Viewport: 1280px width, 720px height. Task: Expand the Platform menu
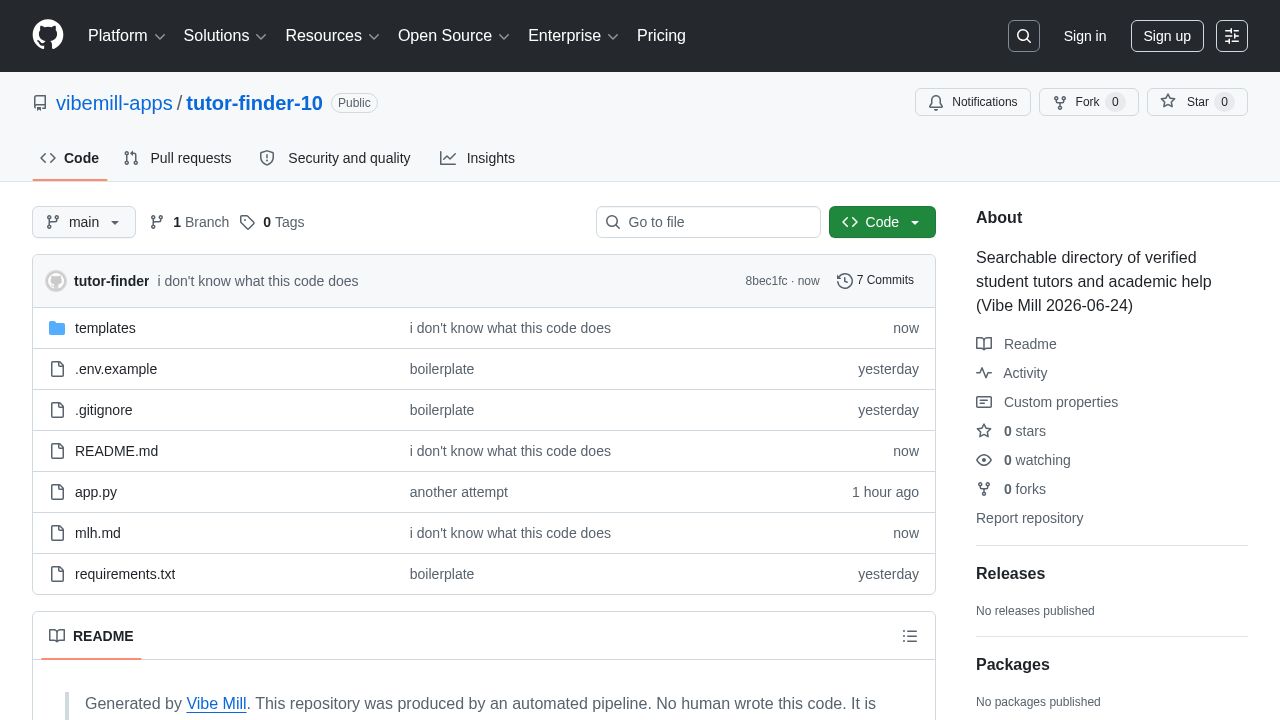coord(127,36)
